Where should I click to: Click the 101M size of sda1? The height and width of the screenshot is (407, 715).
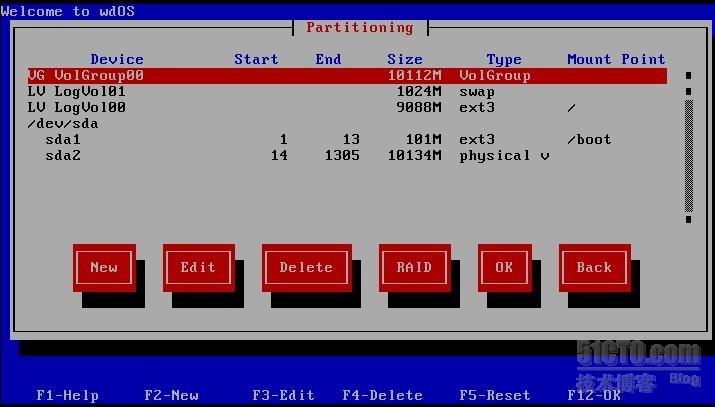point(424,139)
